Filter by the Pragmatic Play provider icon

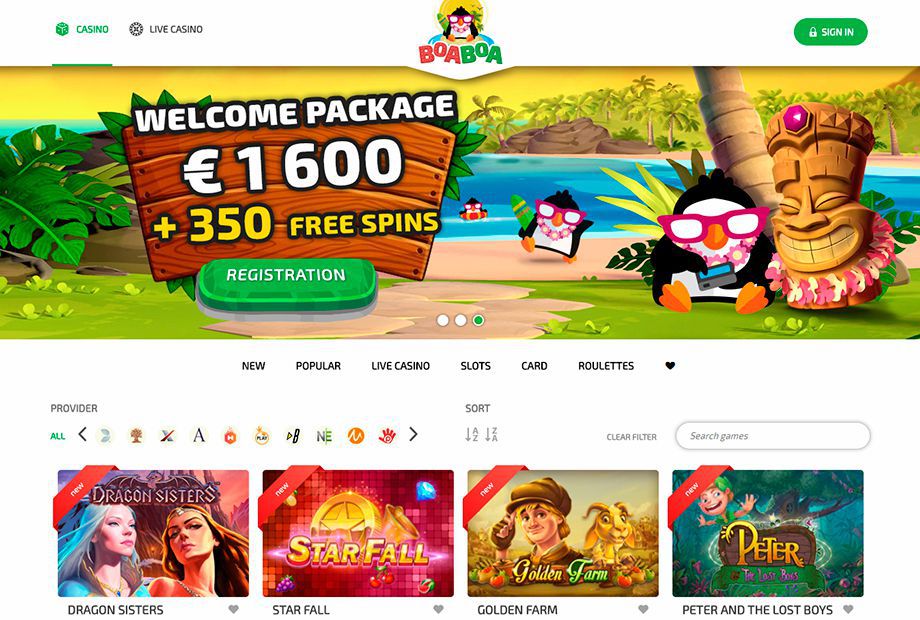click(x=262, y=436)
